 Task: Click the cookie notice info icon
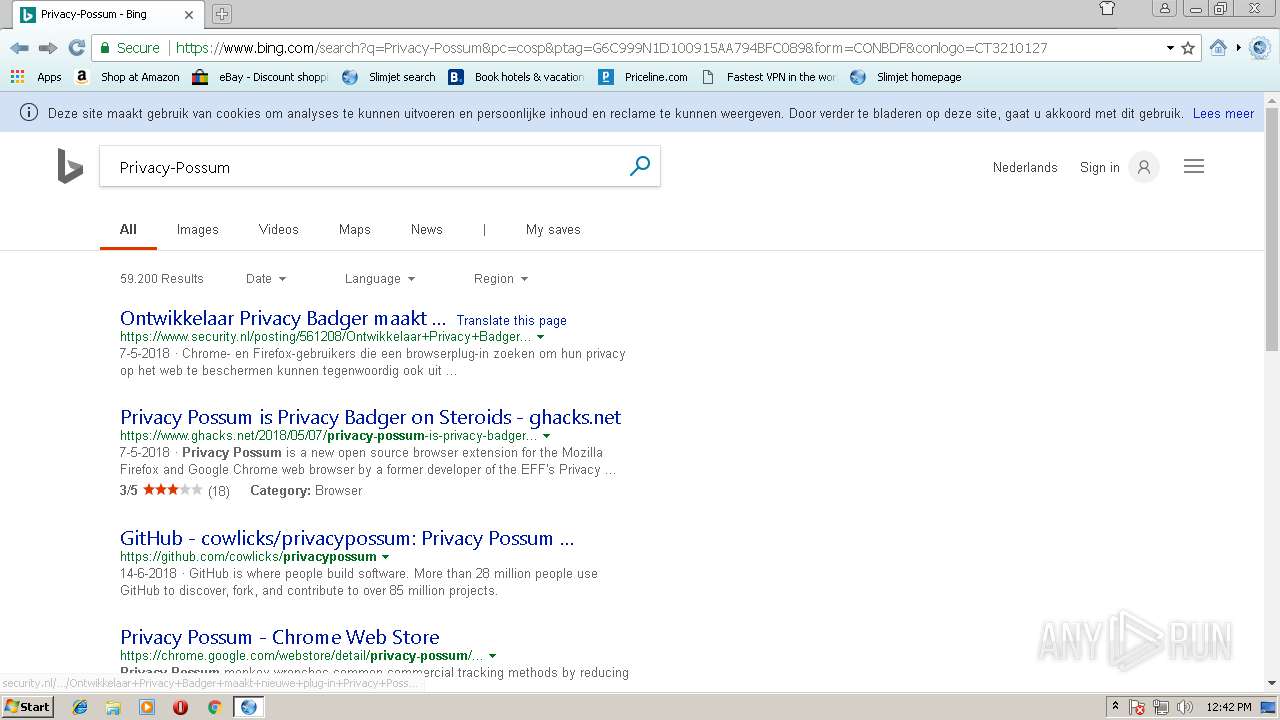pos(29,113)
